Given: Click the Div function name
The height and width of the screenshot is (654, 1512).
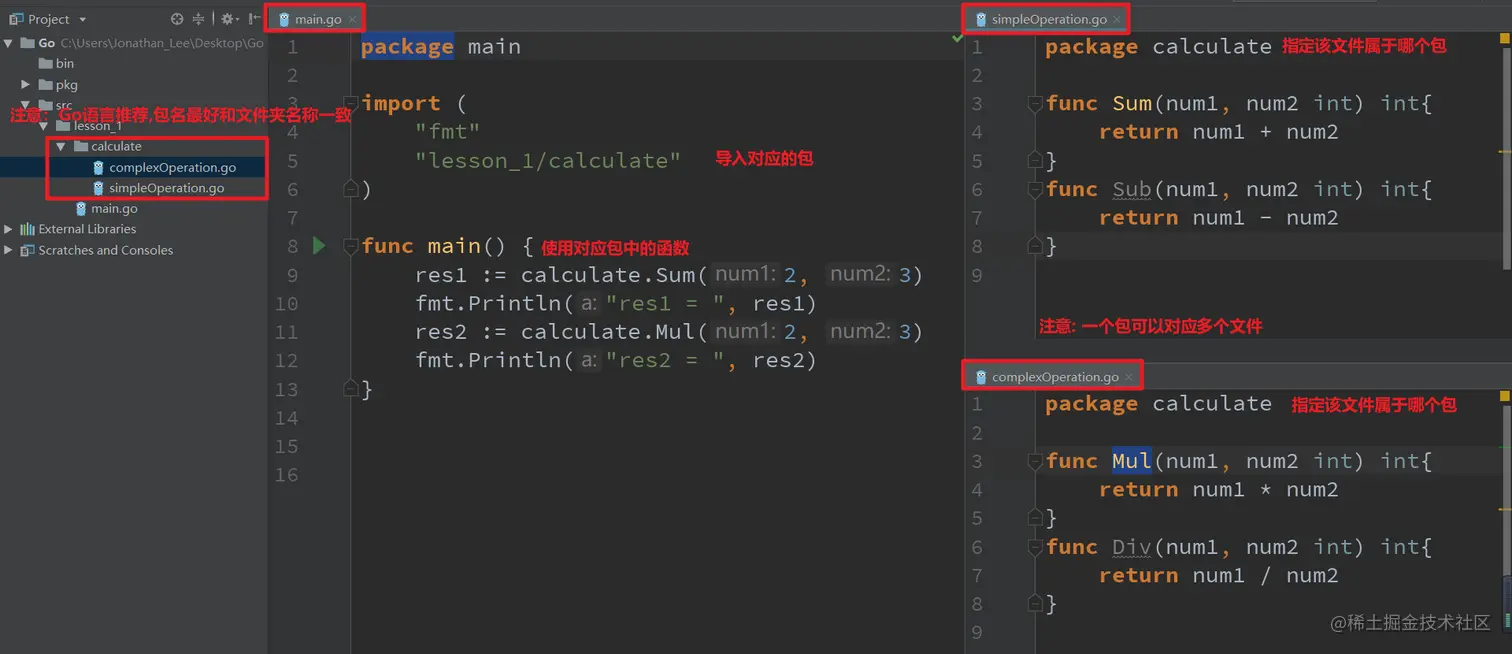Looking at the screenshot, I should pos(1132,547).
